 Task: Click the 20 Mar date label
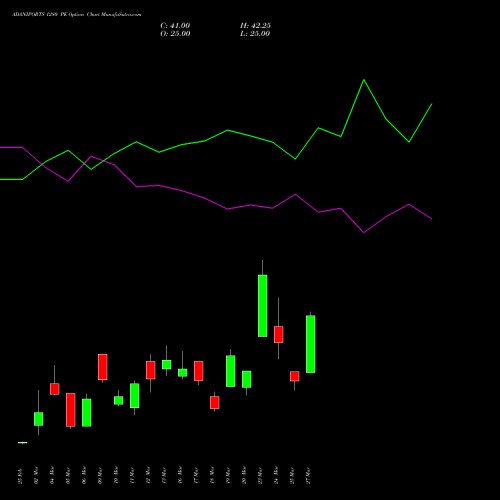(x=244, y=475)
